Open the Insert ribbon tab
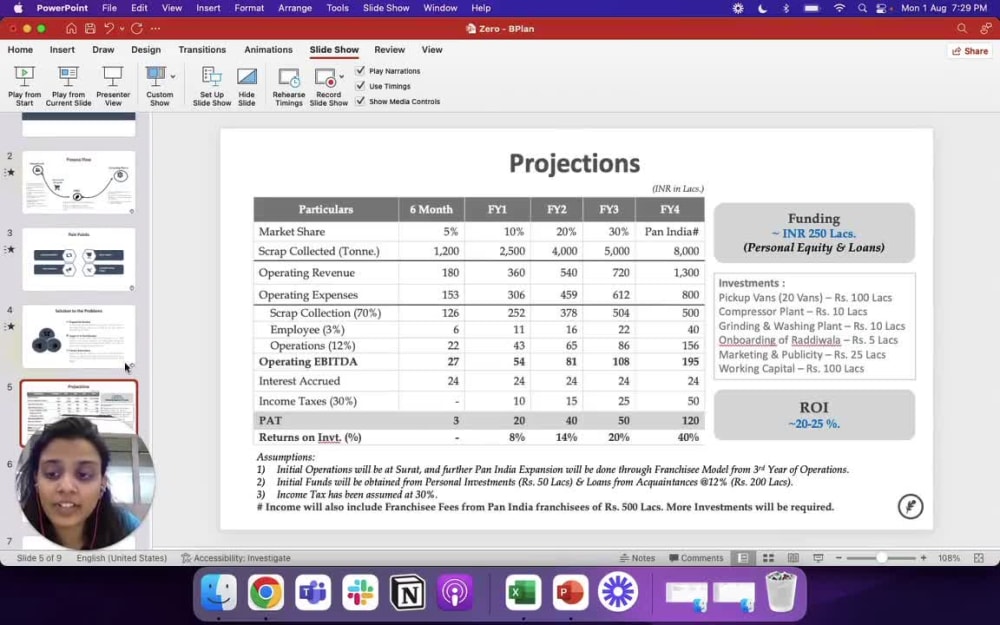This screenshot has height=625, width=1000. [x=62, y=50]
